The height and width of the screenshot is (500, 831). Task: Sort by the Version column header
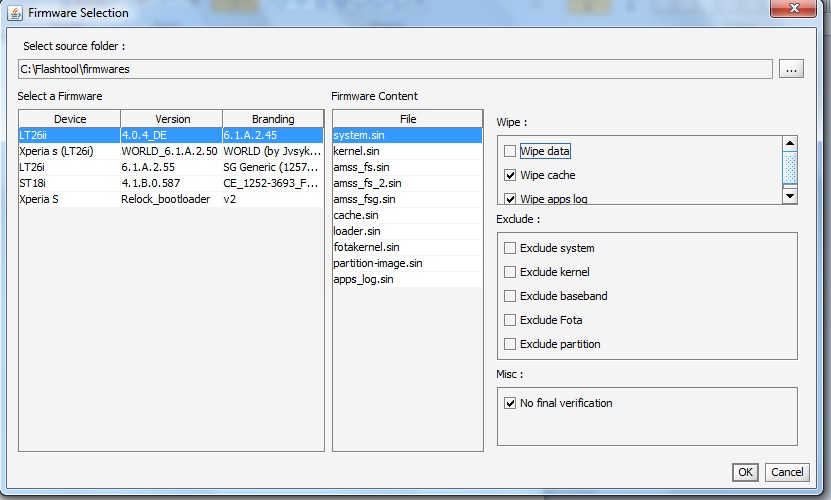click(172, 119)
